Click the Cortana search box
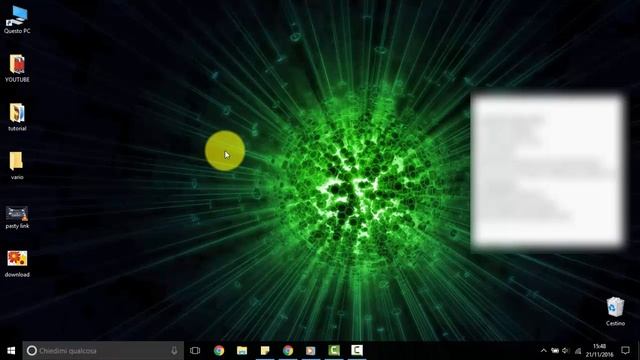Screen dimensions: 640x360 click(x=103, y=351)
